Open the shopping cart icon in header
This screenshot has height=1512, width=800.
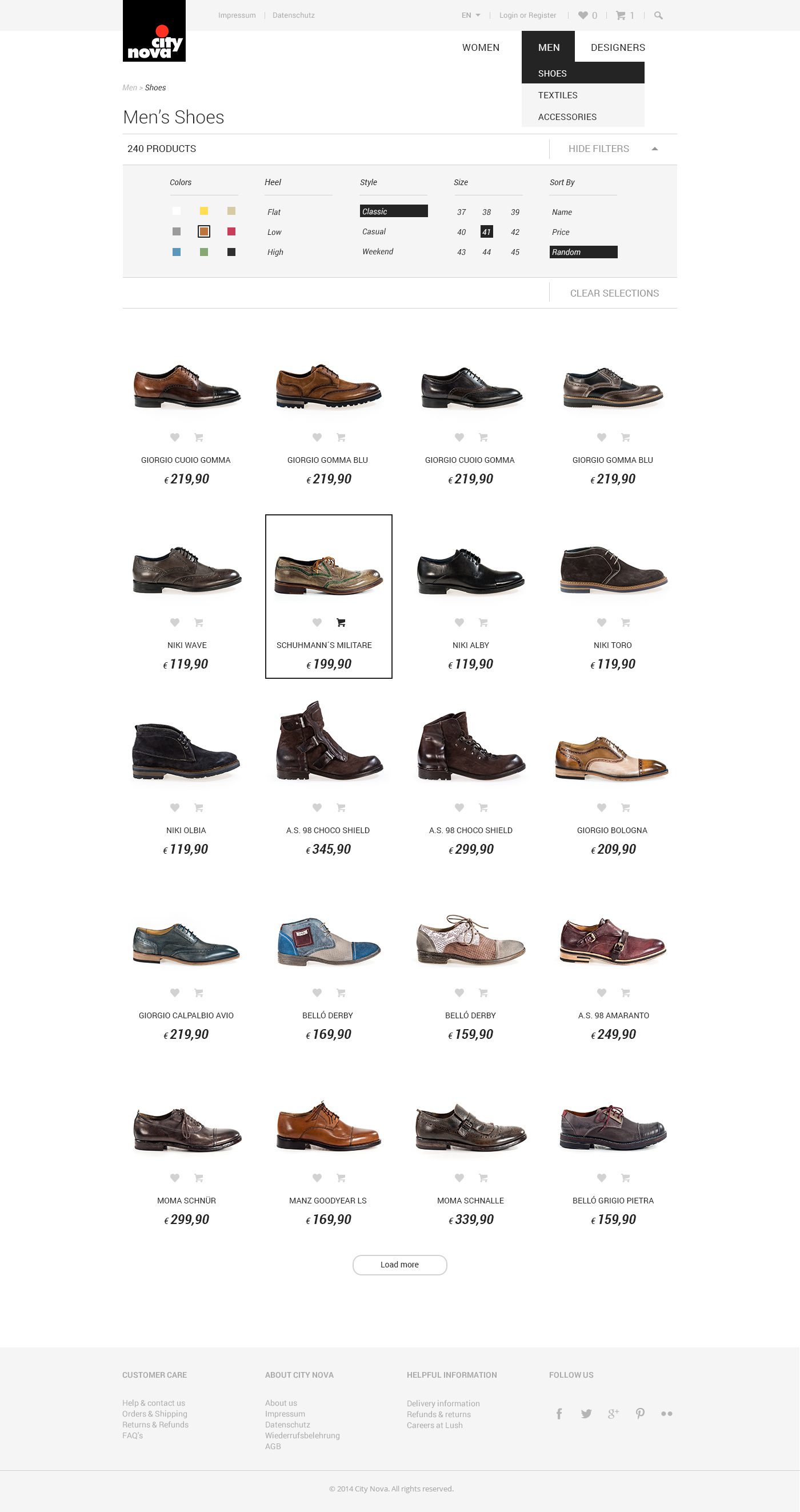point(620,15)
